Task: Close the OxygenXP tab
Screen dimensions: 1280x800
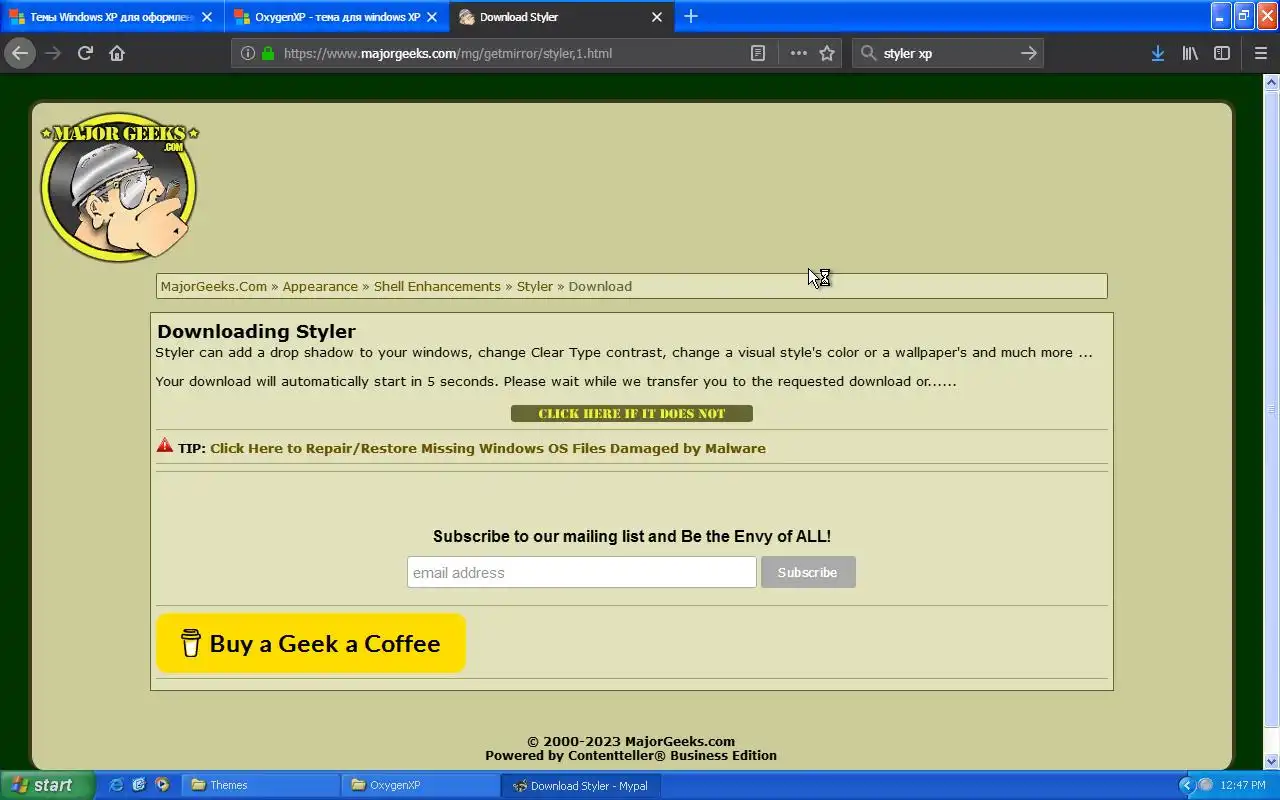Action: pos(432,17)
